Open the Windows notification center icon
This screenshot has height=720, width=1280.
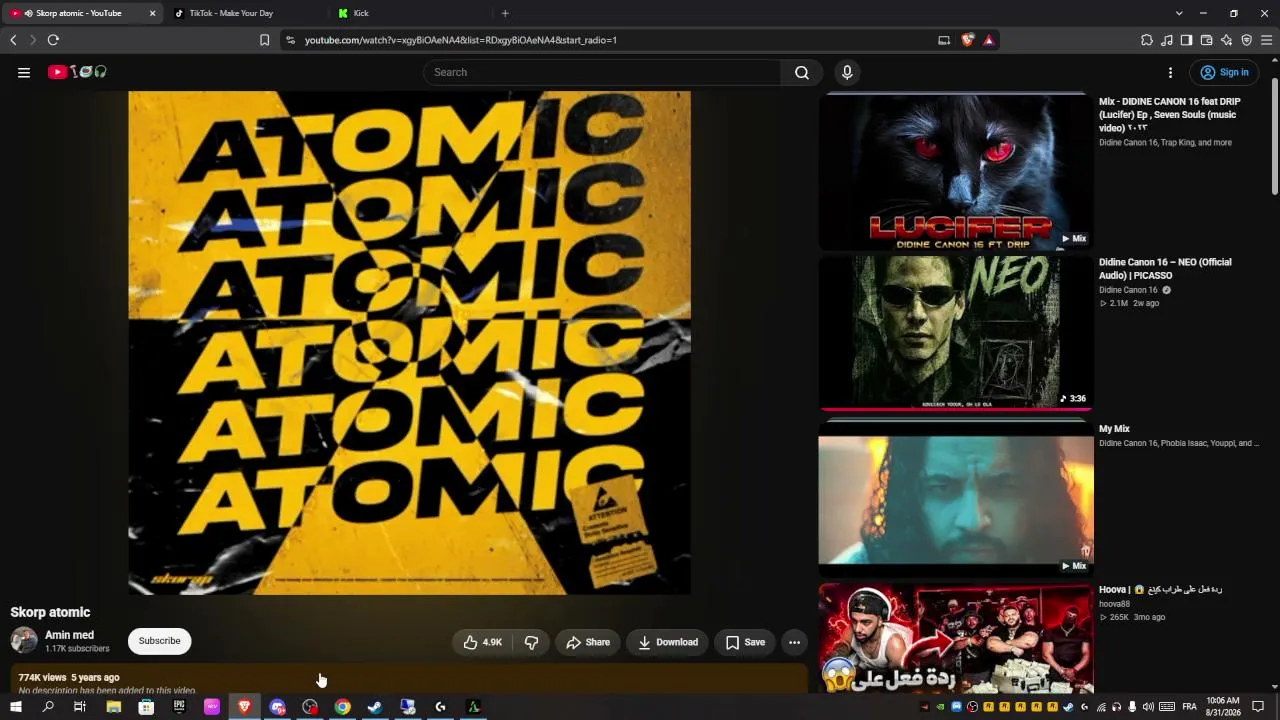coord(1258,707)
